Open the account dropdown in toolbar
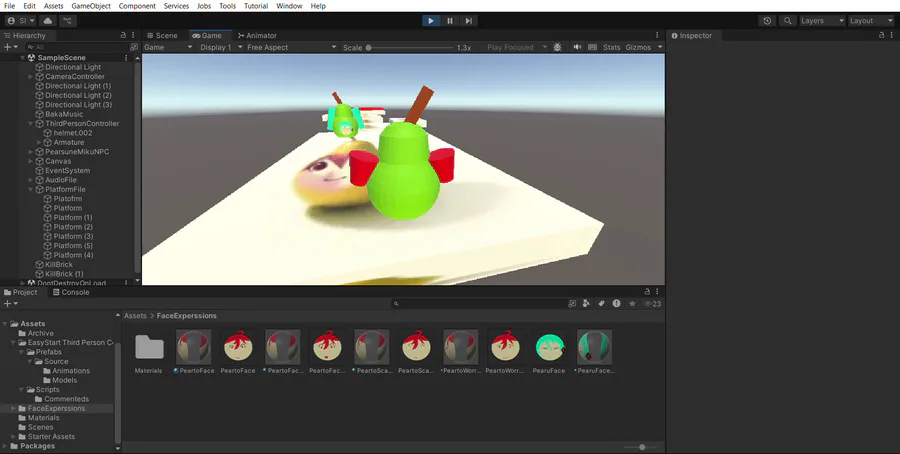Viewport: 900px width, 454px height. tap(20, 21)
